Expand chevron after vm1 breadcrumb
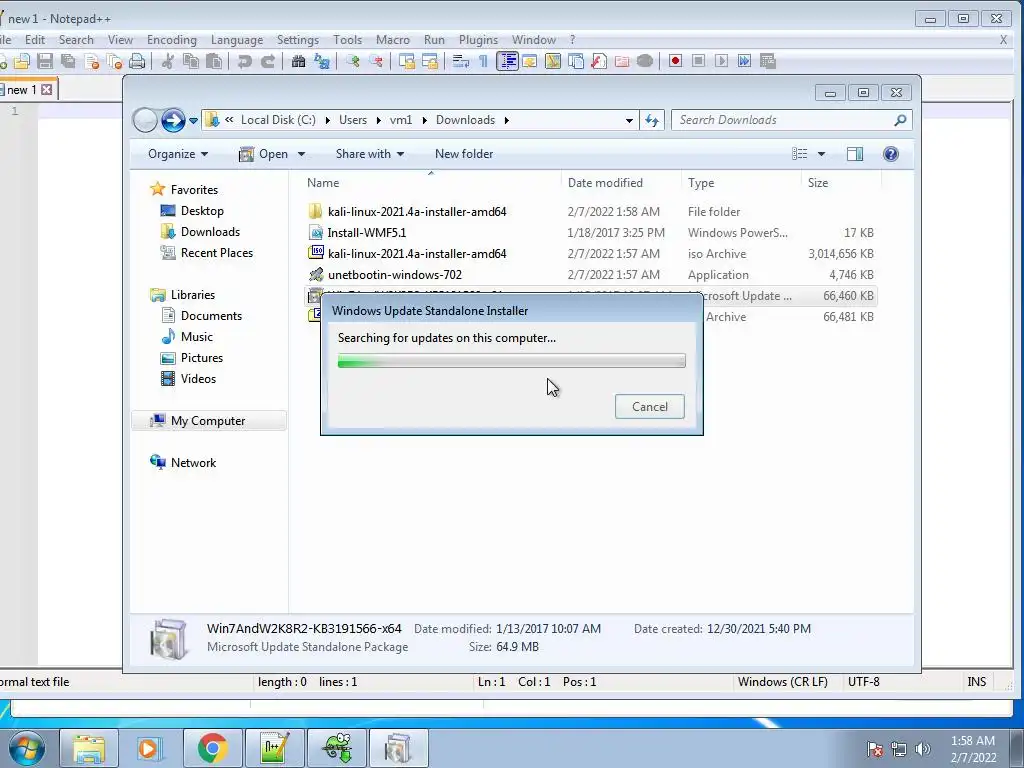The height and width of the screenshot is (768, 1024). click(x=424, y=120)
